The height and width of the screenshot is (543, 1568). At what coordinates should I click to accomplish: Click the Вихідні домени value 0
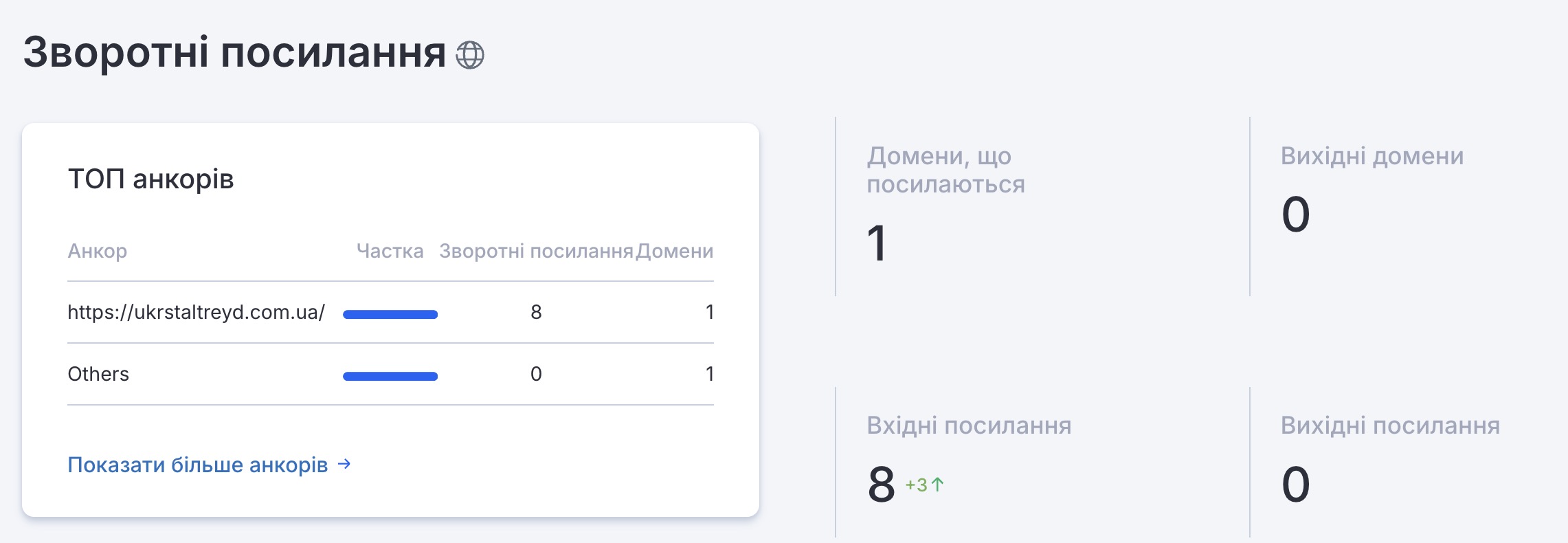(1295, 214)
